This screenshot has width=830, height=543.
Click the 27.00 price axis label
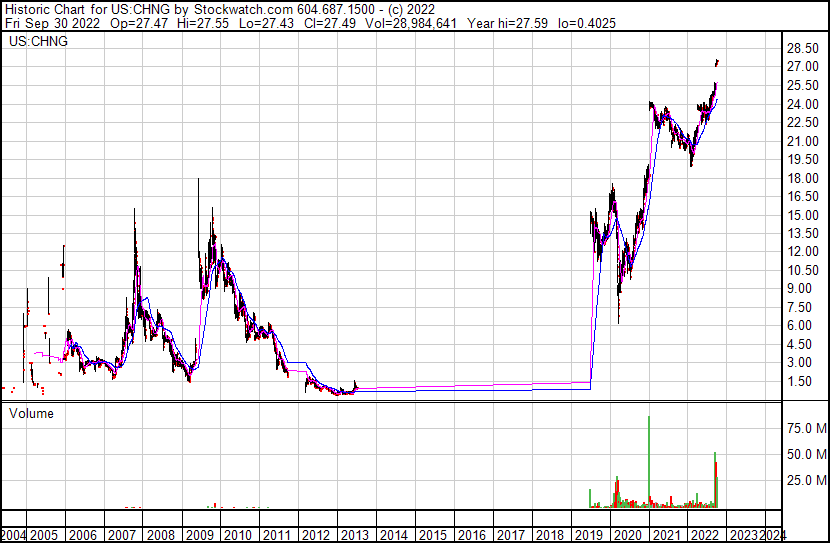tap(803, 67)
